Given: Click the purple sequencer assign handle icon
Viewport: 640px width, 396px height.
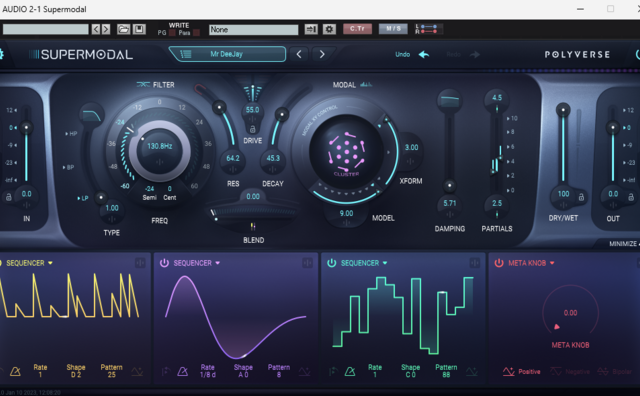Looking at the screenshot, I should pos(307,263).
